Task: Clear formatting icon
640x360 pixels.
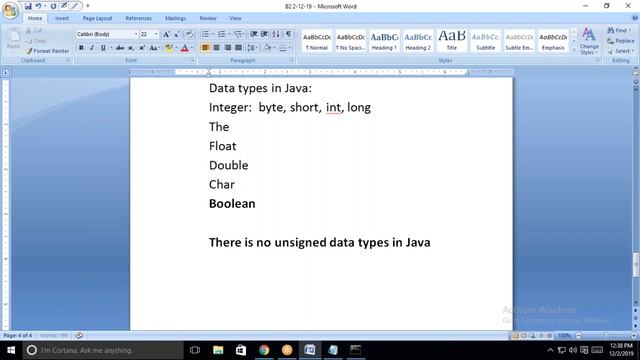Action: click(x=189, y=34)
